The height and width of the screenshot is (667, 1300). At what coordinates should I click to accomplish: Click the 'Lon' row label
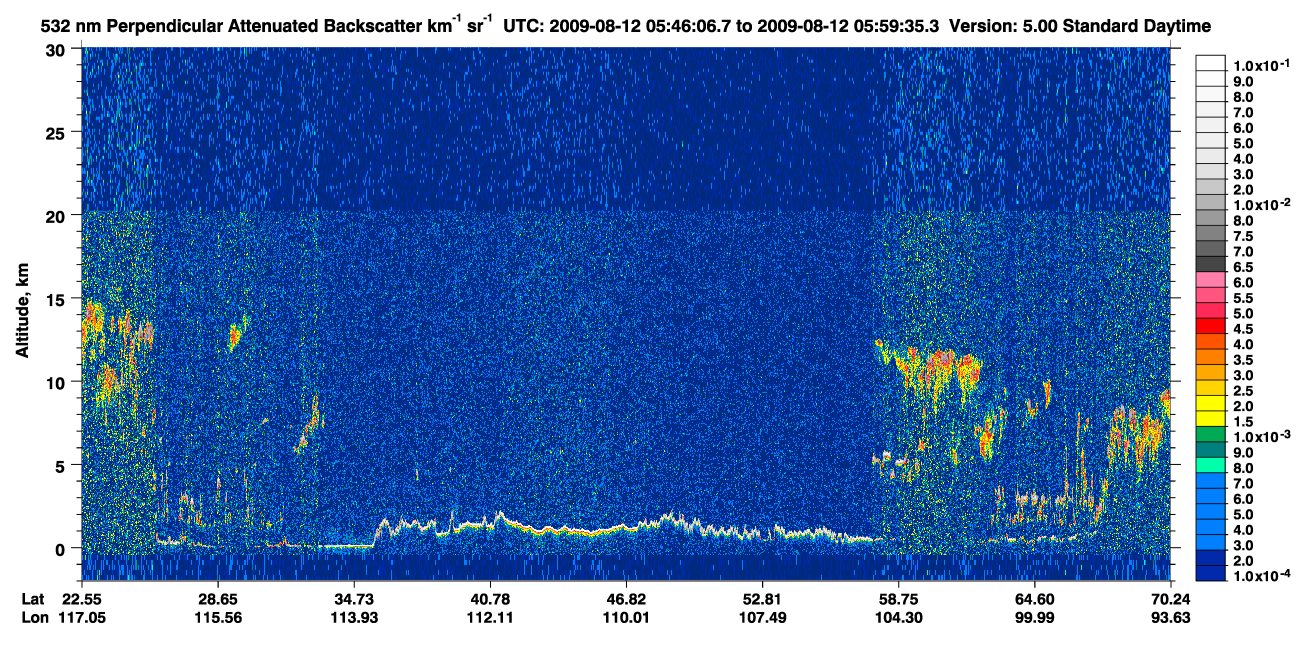34,617
